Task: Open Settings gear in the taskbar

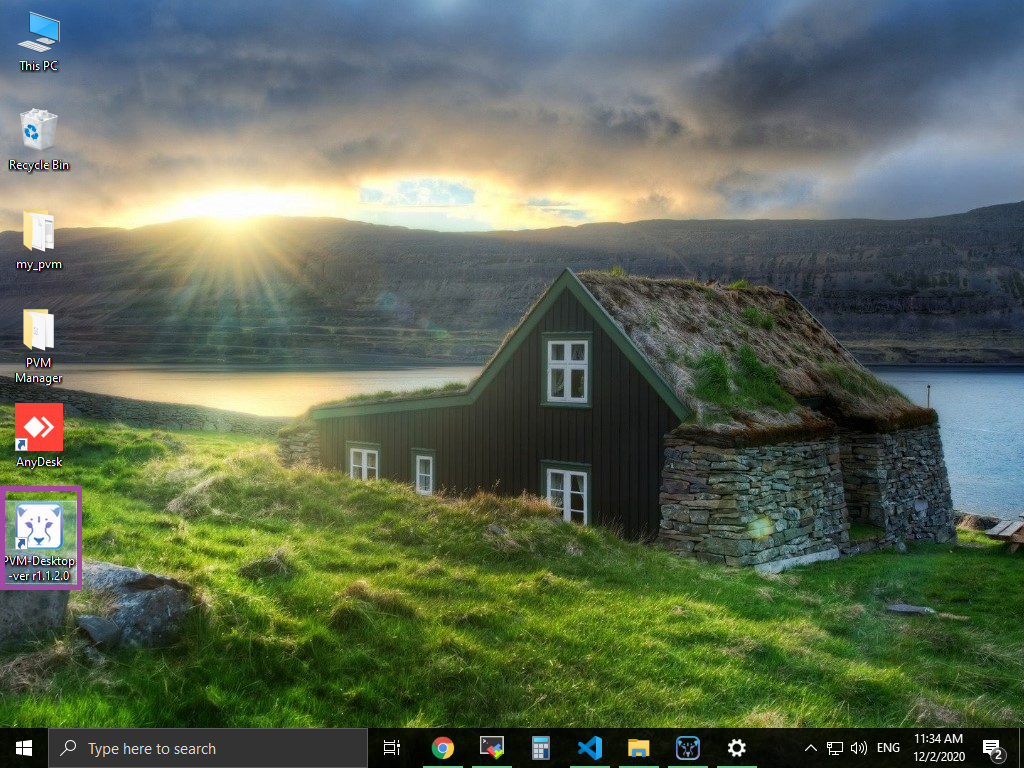Action: tap(737, 748)
